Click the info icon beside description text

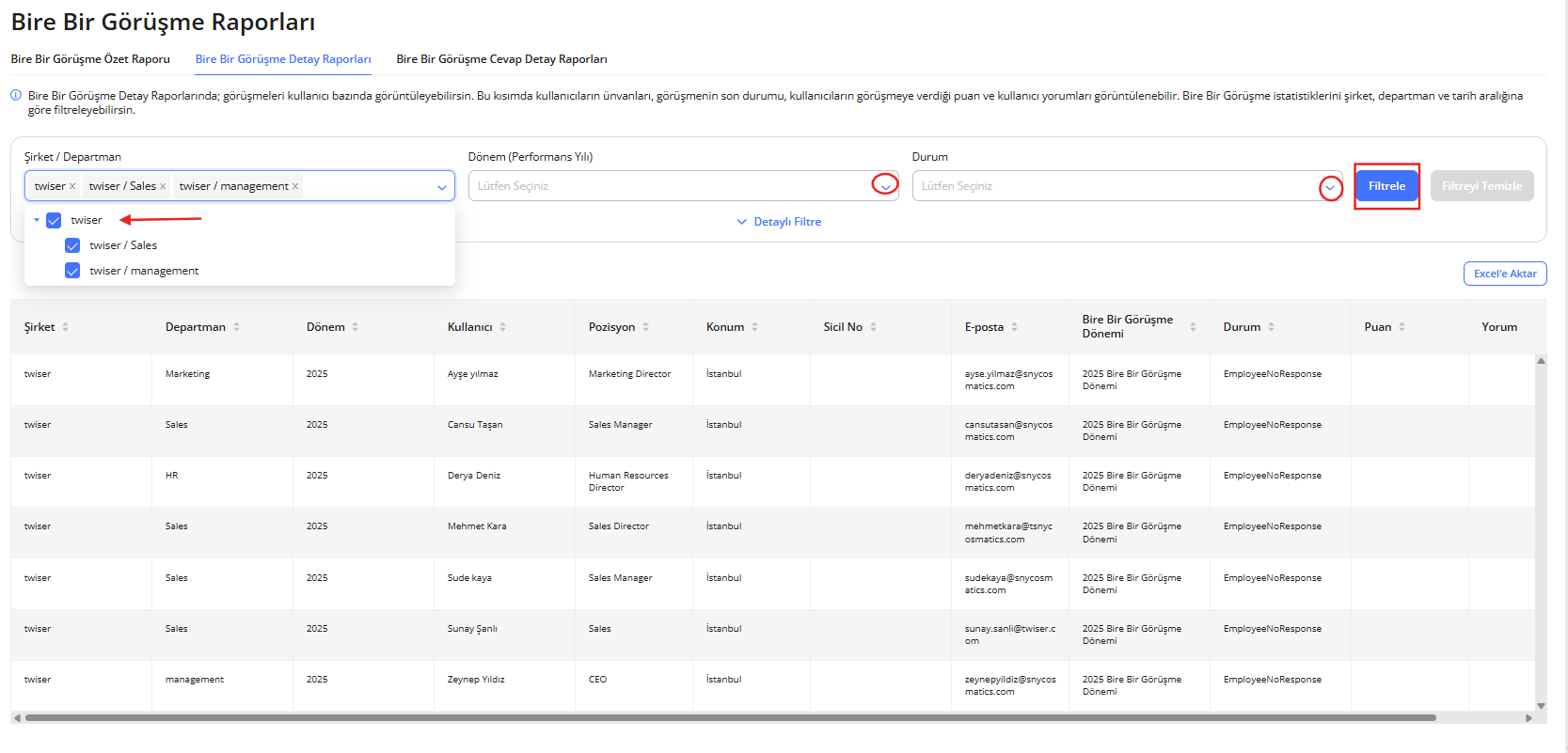pyautogui.click(x=16, y=95)
